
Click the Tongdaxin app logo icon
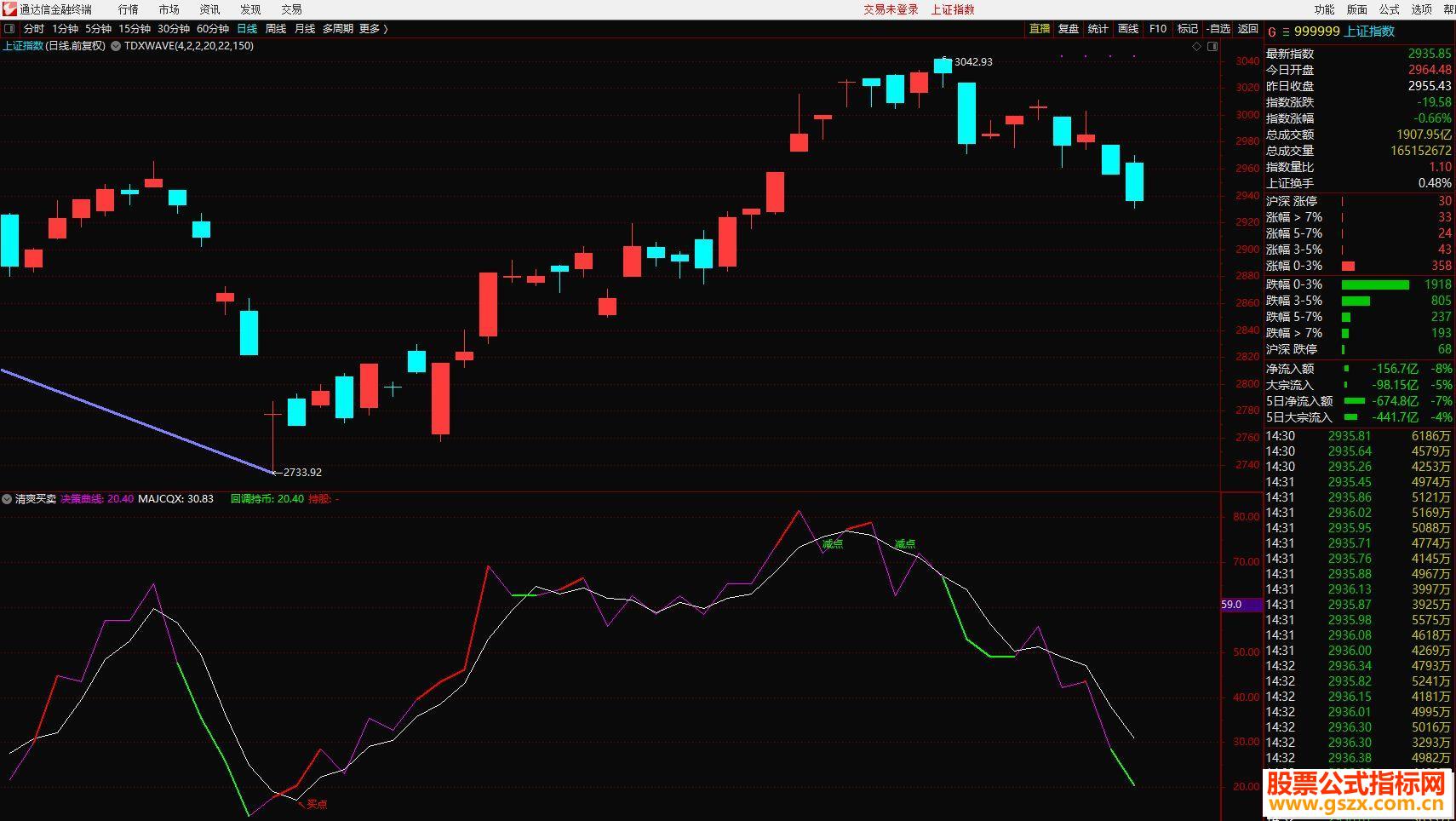[x=9, y=9]
